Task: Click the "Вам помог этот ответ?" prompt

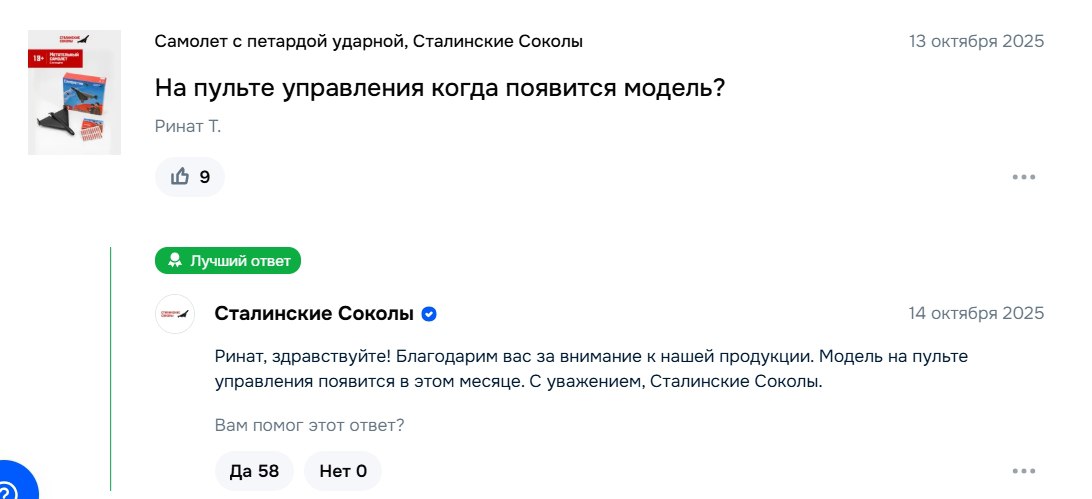Action: coord(309,425)
